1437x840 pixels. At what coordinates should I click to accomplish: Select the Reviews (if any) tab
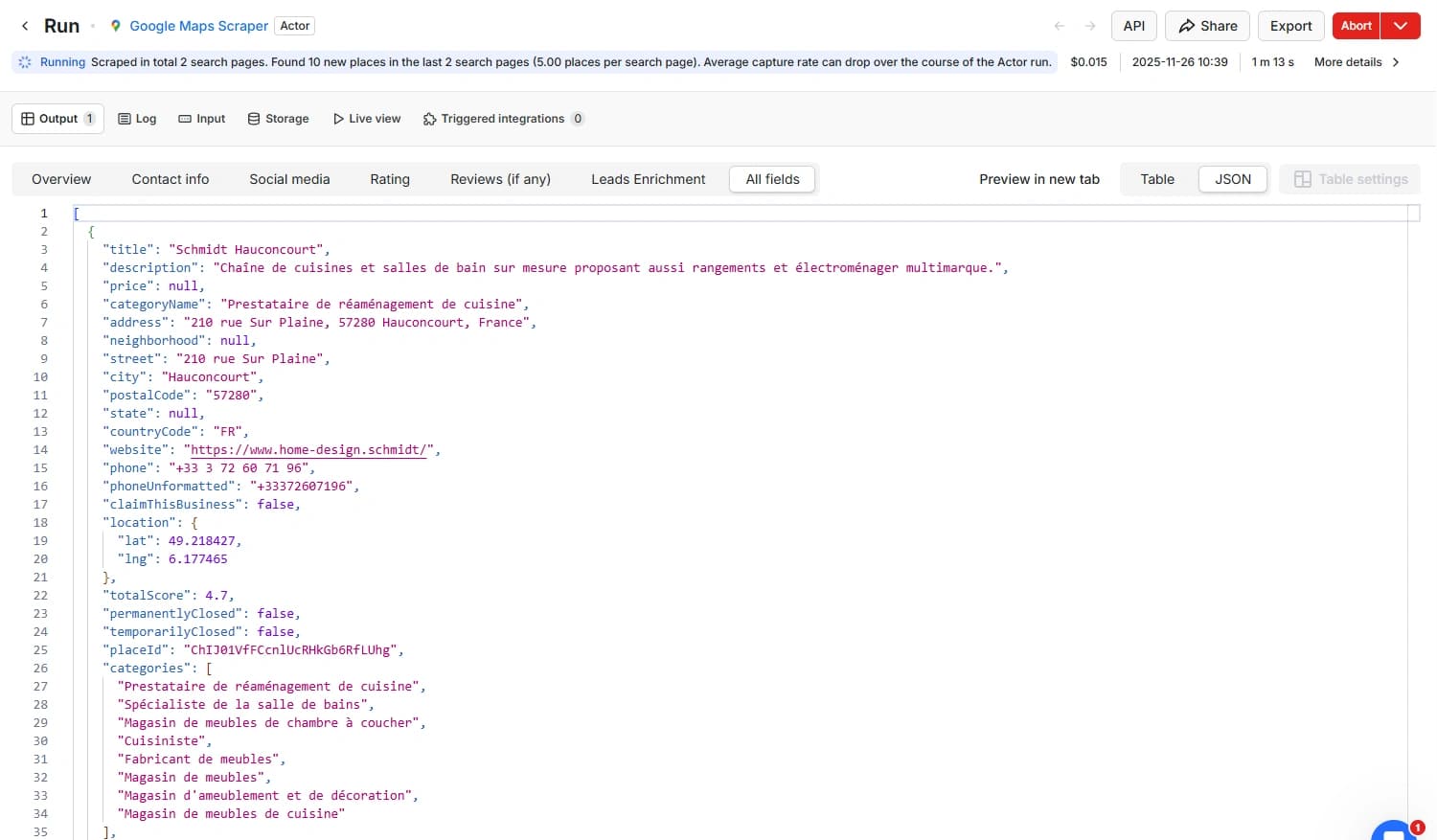[500, 179]
